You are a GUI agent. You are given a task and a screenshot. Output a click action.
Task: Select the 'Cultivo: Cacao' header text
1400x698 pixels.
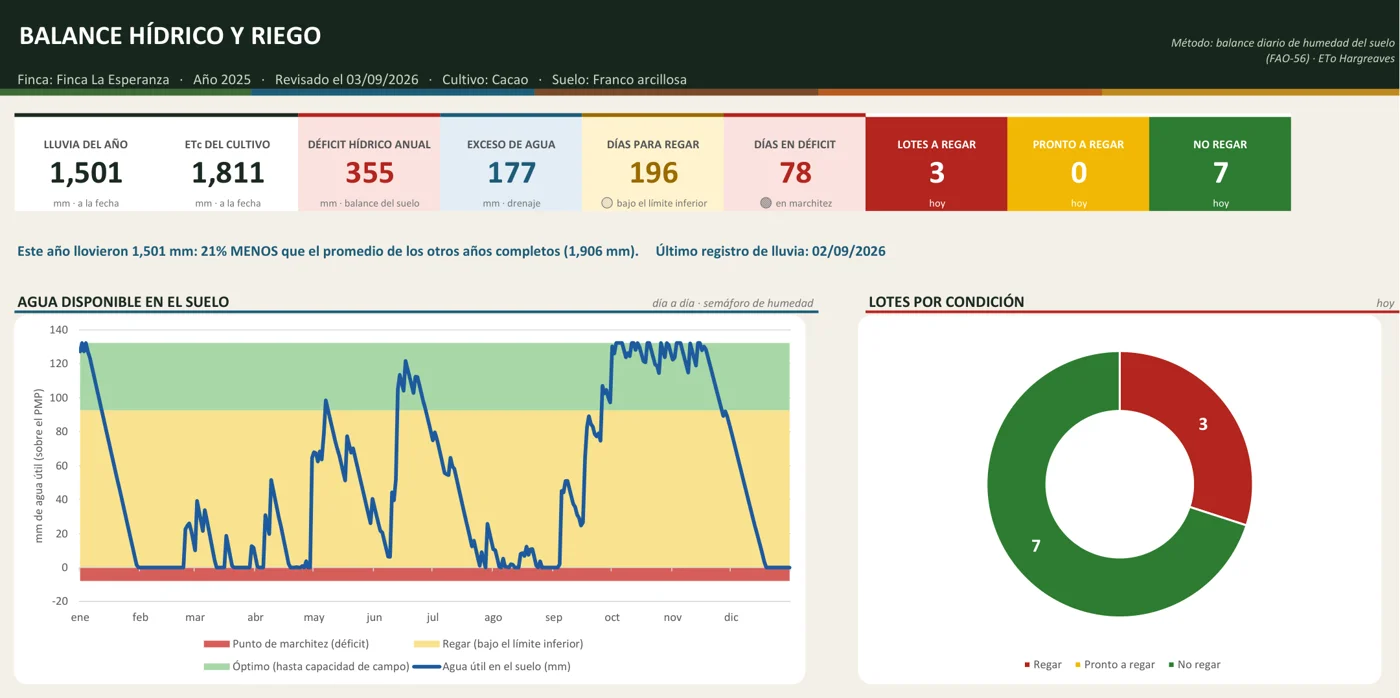(x=485, y=79)
